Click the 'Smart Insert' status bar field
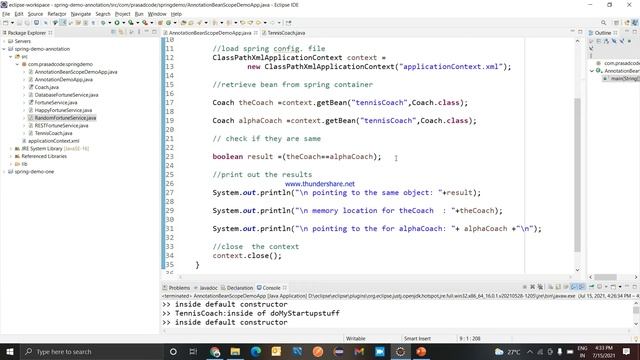Image resolution: width=640 pixels, height=360 pixels. point(417,338)
